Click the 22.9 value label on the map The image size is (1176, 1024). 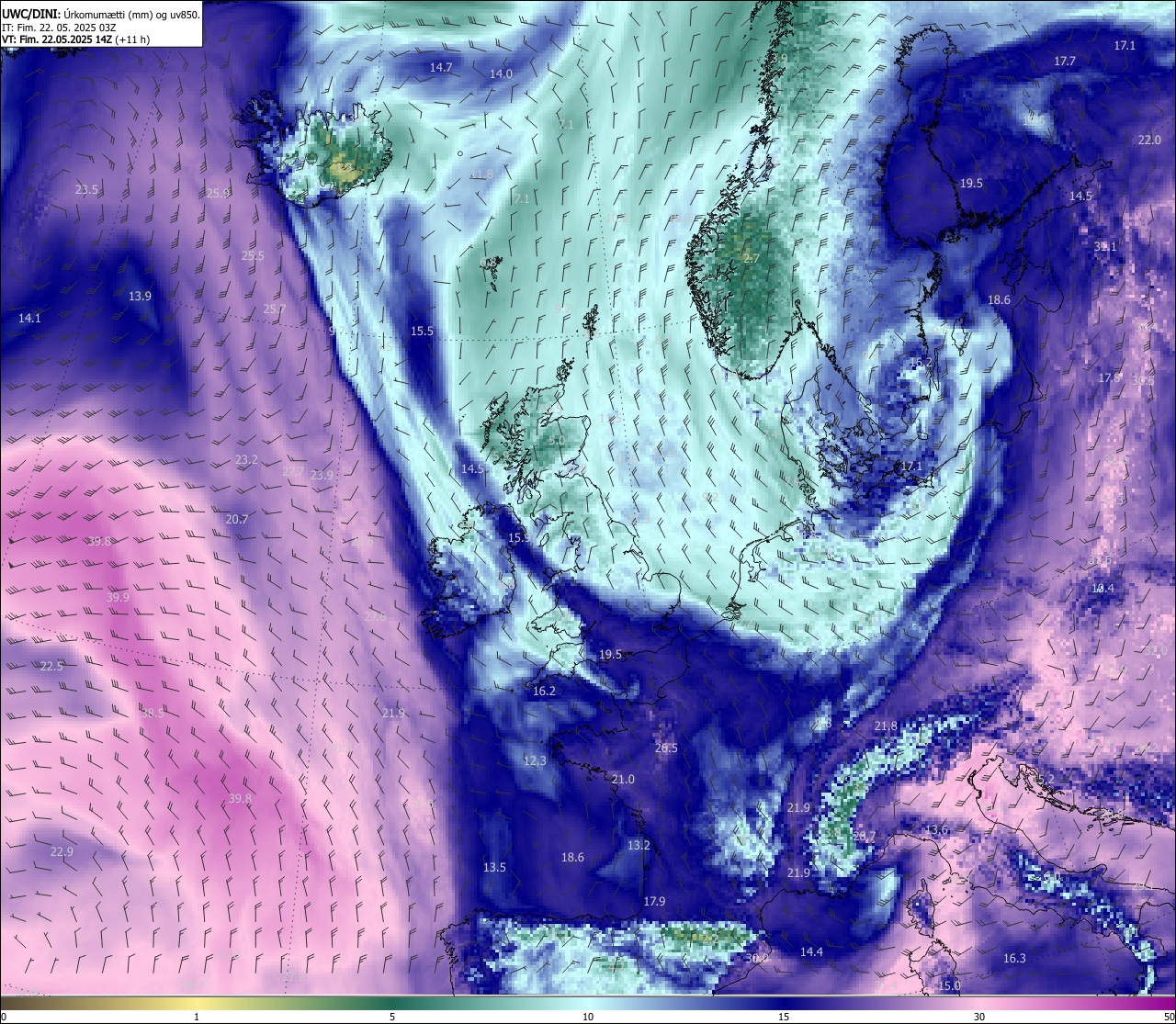[61, 853]
